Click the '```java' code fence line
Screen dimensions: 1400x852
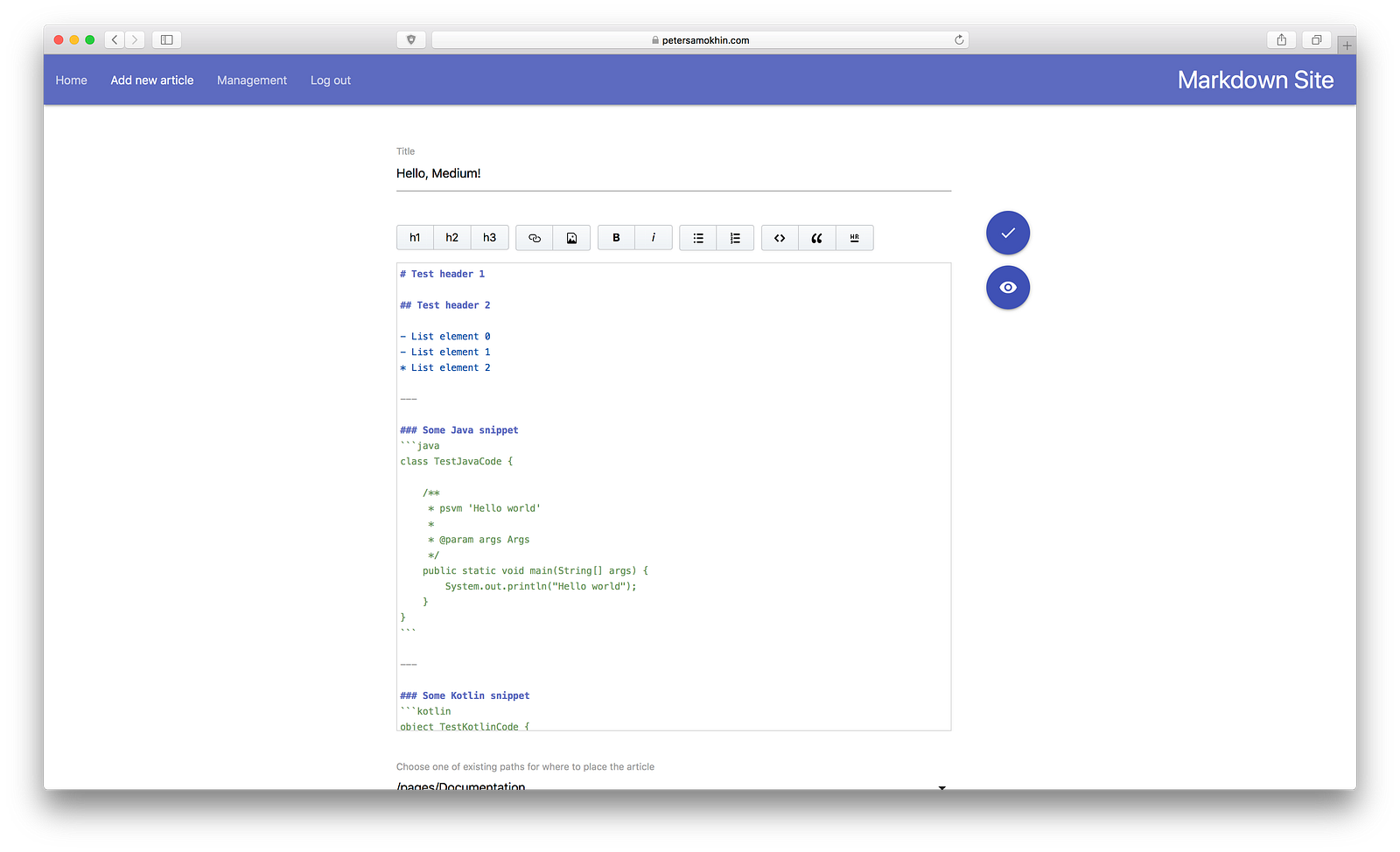[x=420, y=446]
